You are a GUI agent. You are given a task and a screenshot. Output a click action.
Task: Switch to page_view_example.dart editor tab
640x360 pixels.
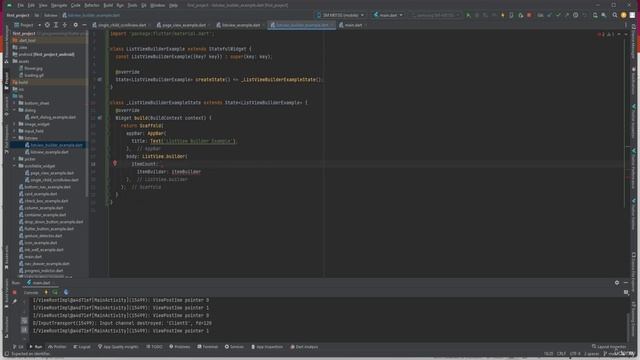[x=183, y=25]
